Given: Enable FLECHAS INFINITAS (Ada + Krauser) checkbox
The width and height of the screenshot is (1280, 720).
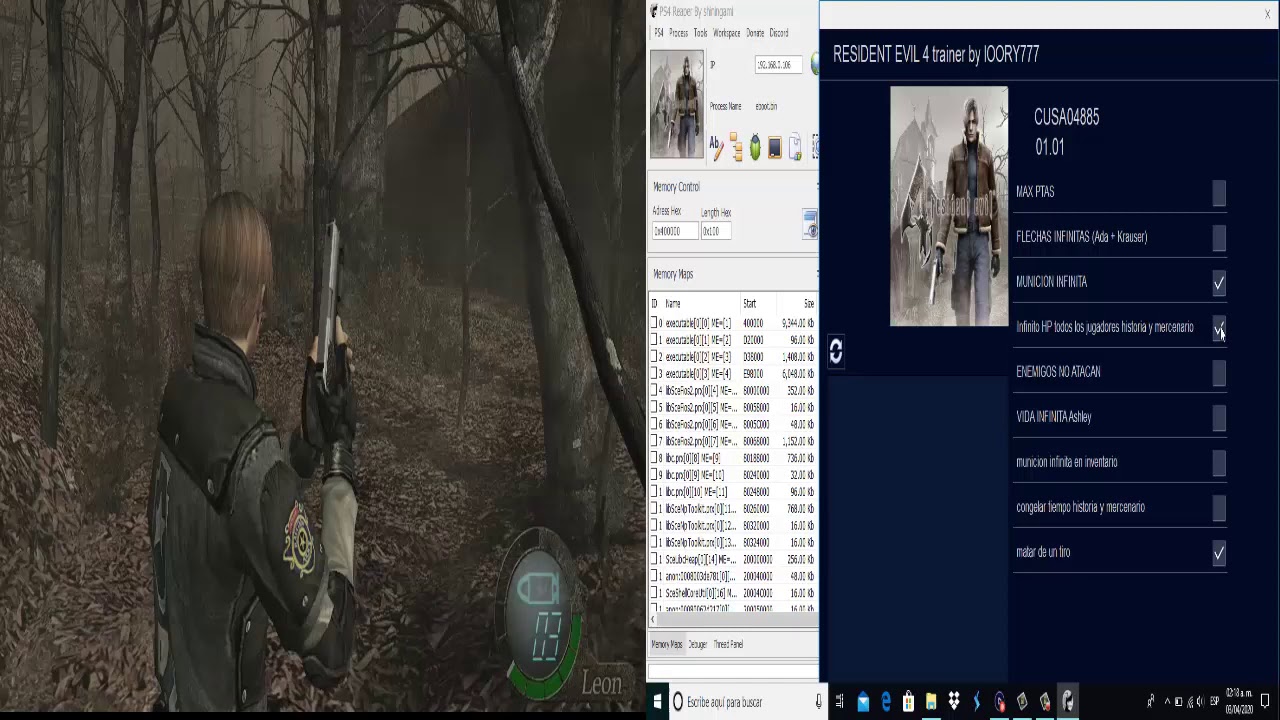Looking at the screenshot, I should pyautogui.click(x=1219, y=239).
